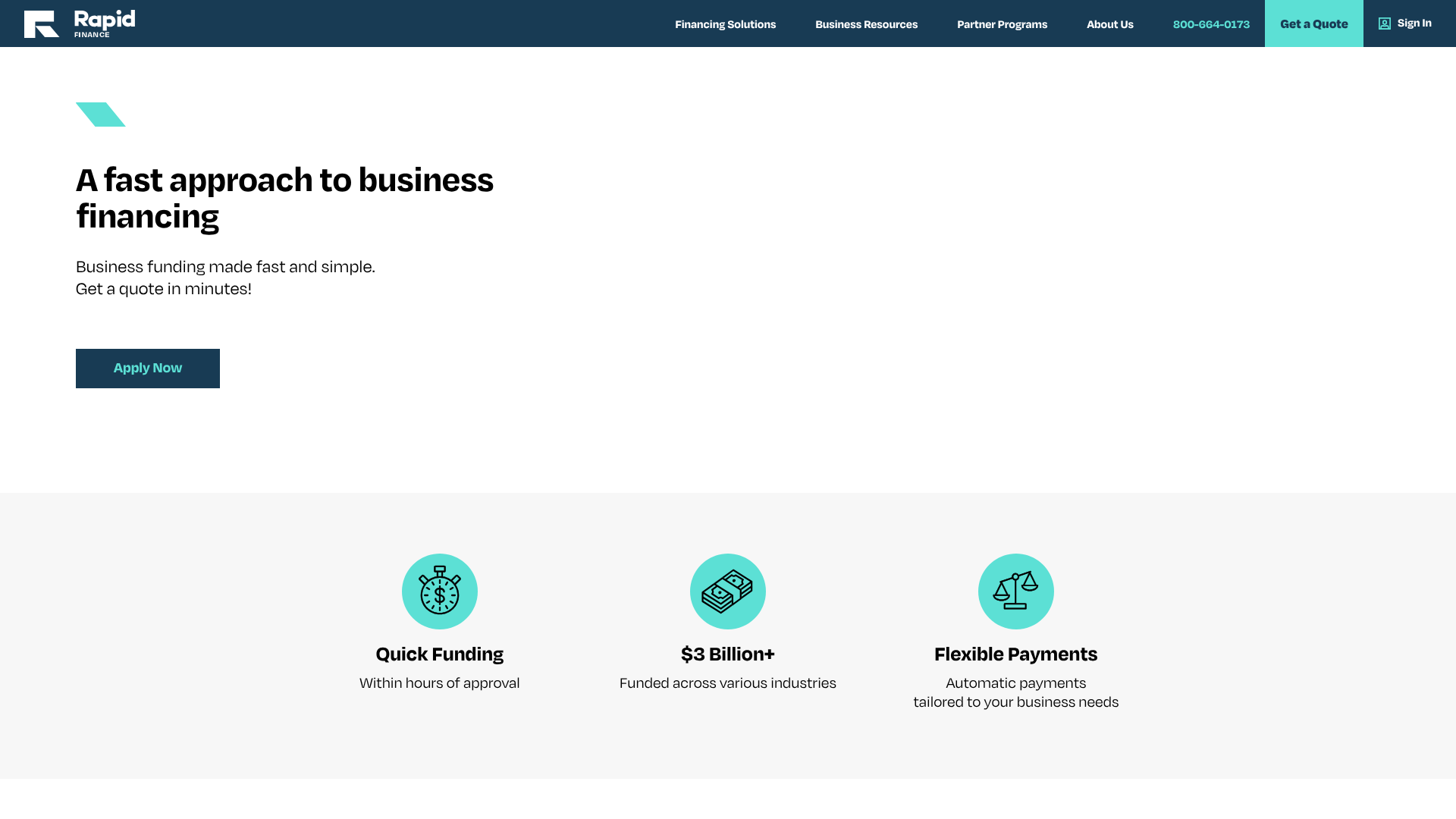Click the dollar sign inside the stopwatch
Image resolution: width=1456 pixels, height=819 pixels.
pos(440,595)
